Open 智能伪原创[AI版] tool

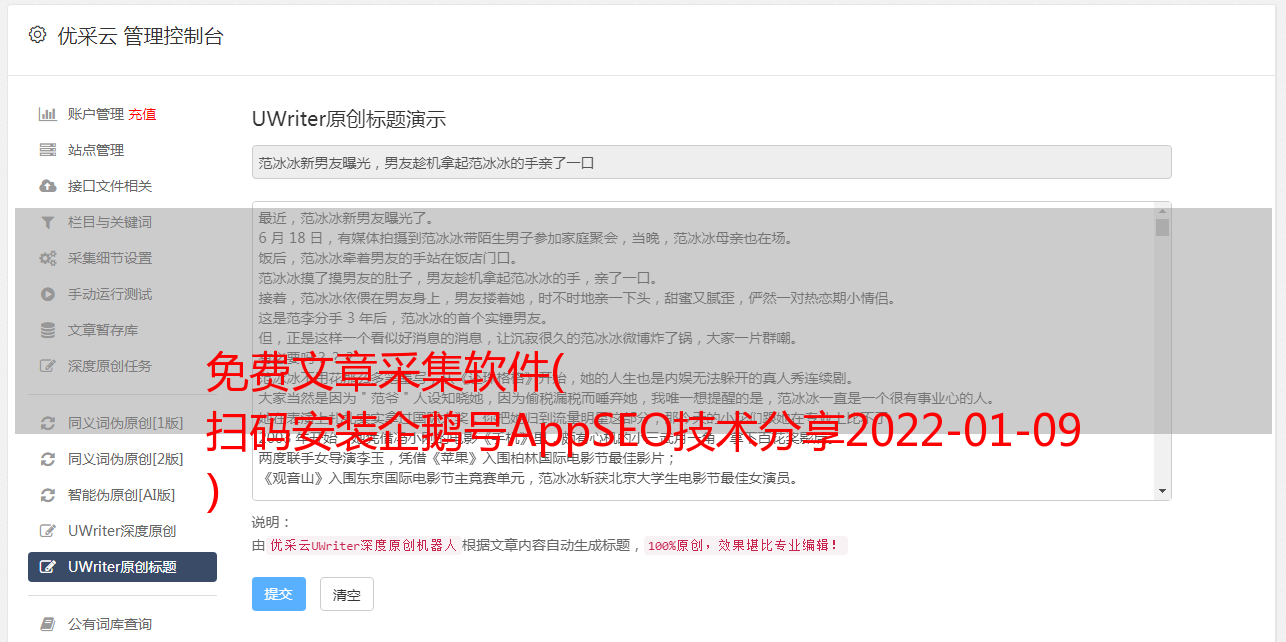pyautogui.click(x=122, y=495)
